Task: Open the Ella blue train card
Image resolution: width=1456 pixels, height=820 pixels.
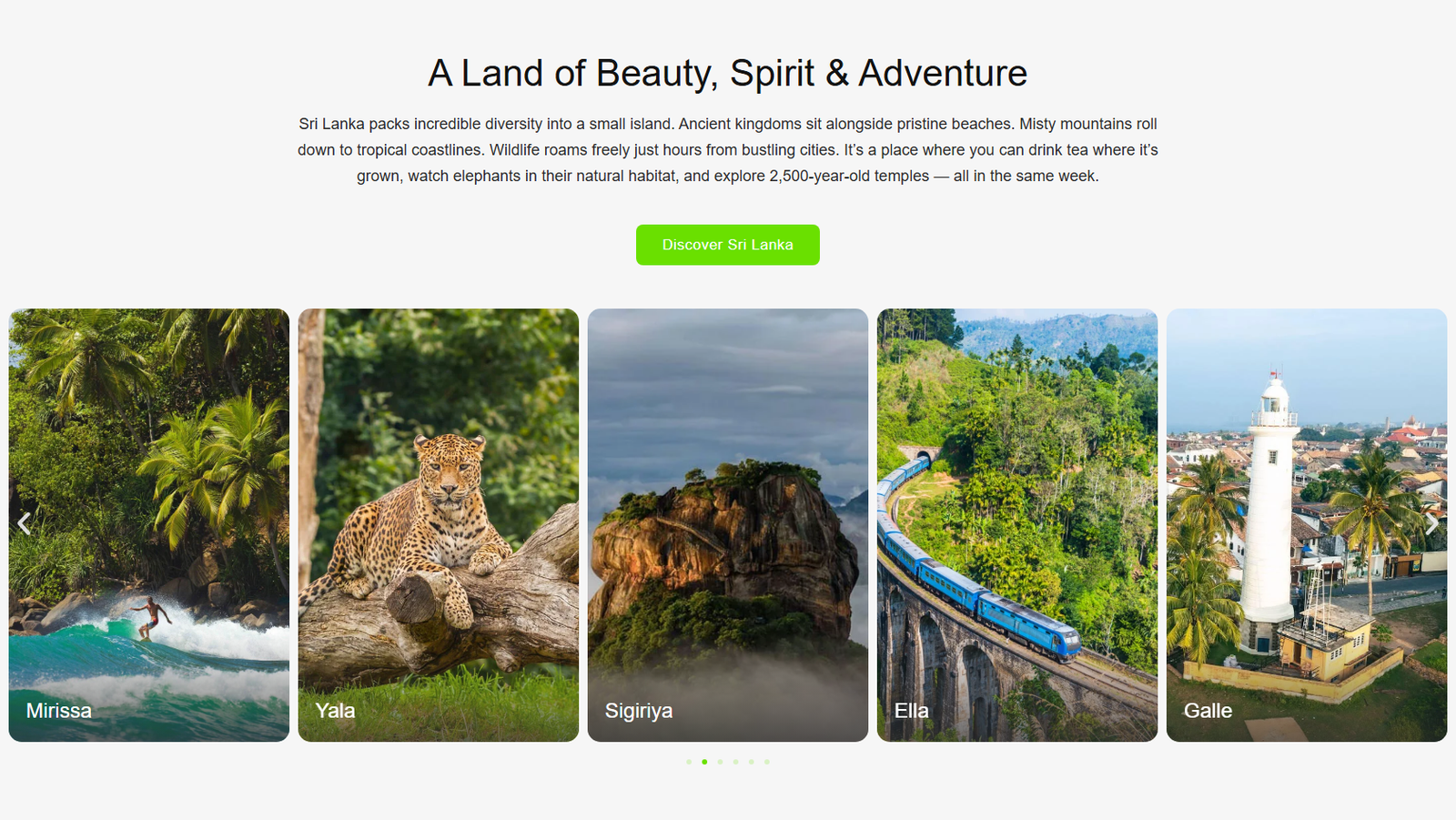Action: [1017, 525]
